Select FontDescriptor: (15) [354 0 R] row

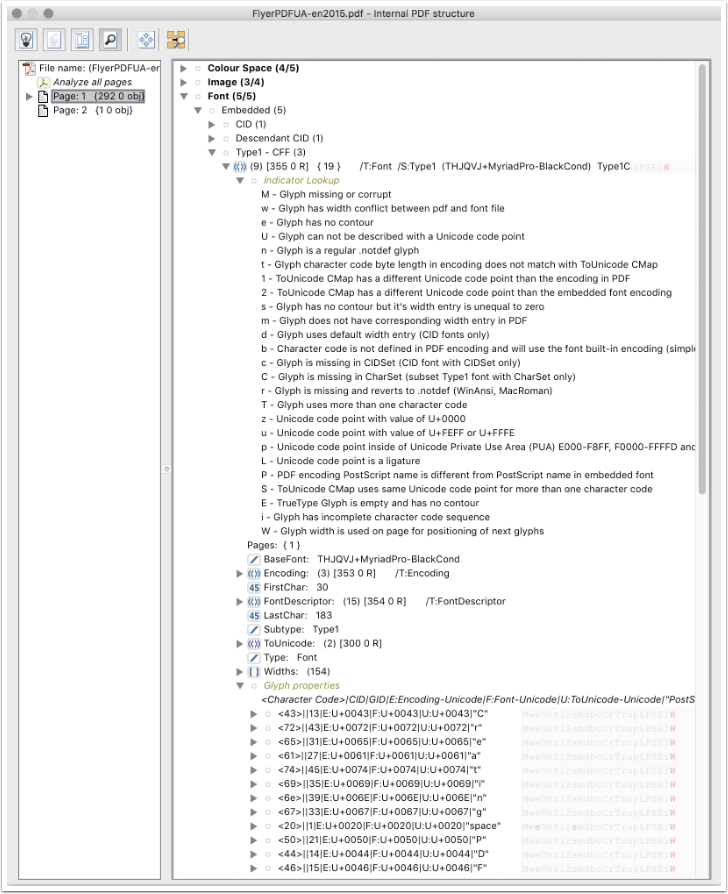point(384,602)
